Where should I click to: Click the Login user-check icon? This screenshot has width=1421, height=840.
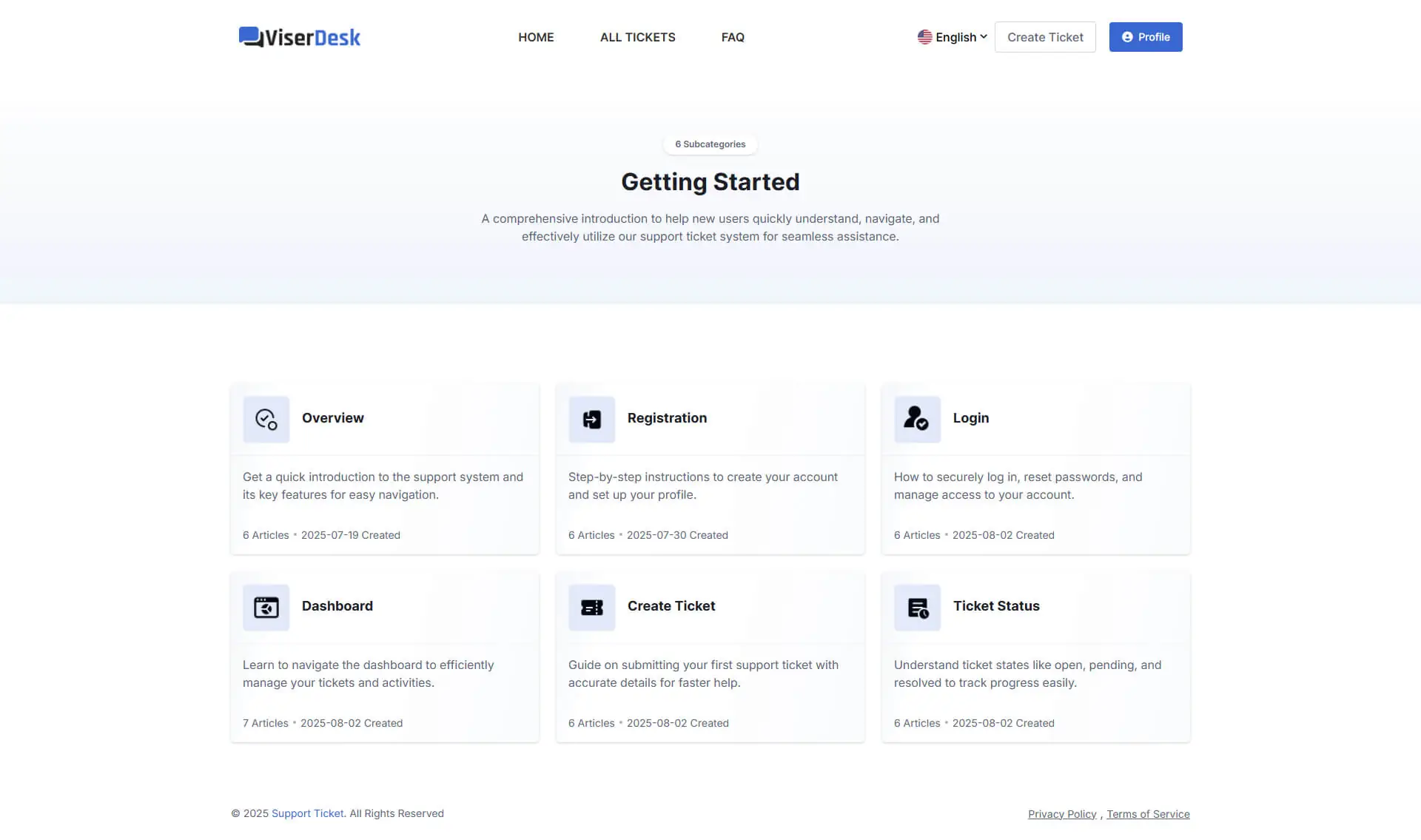click(917, 420)
